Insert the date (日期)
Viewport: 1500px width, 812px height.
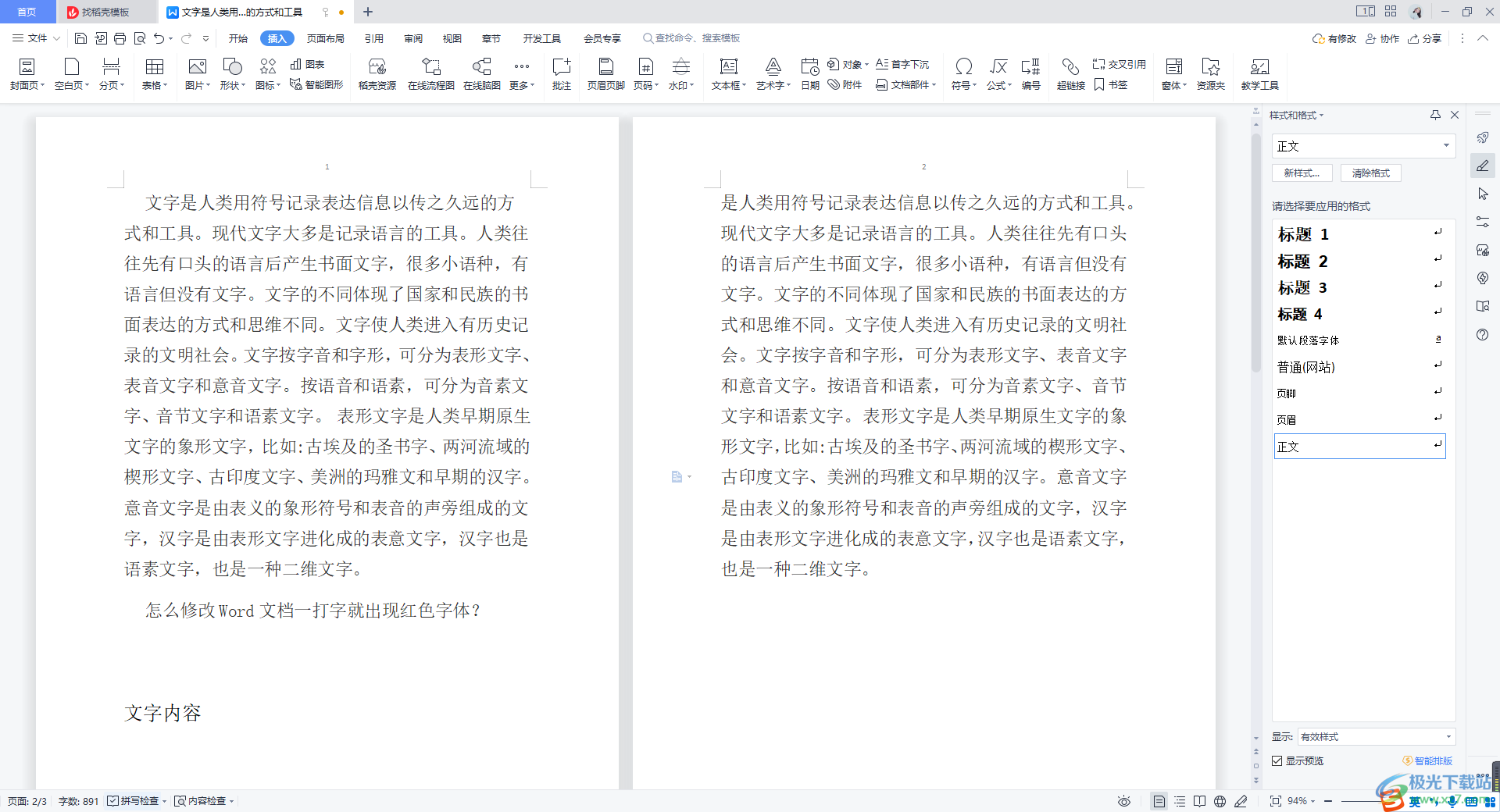pyautogui.click(x=810, y=74)
